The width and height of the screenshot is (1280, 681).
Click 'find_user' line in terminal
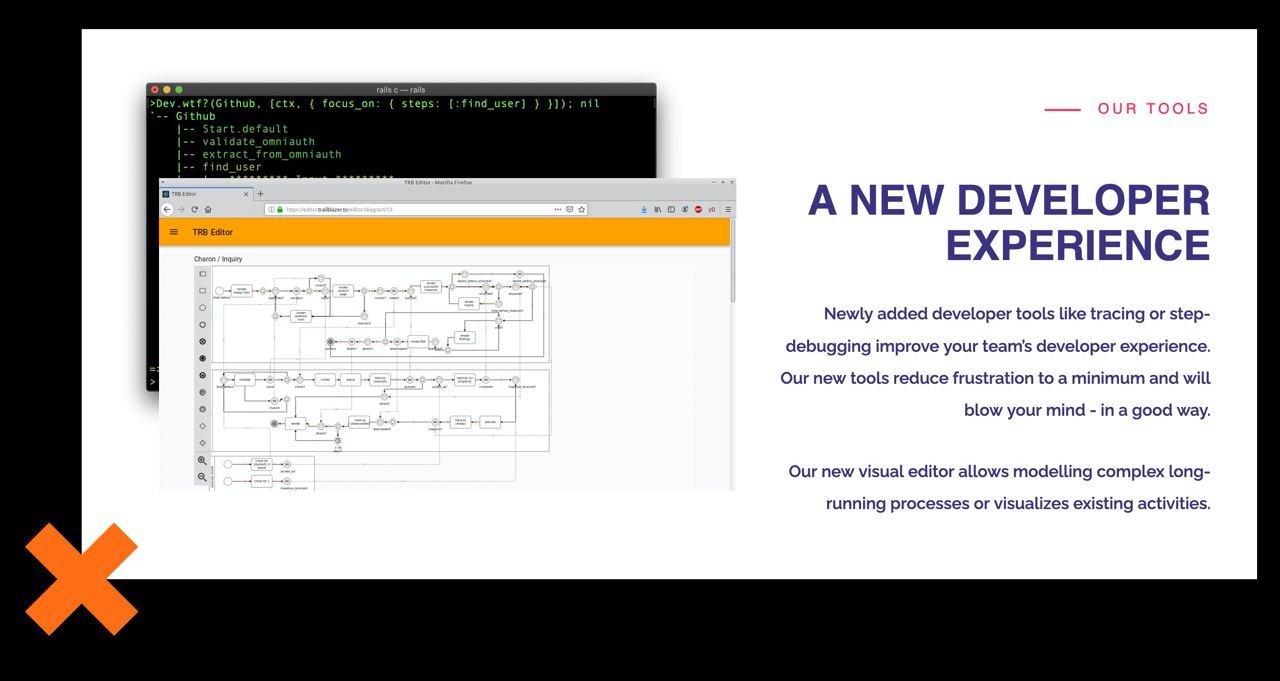(x=232, y=167)
